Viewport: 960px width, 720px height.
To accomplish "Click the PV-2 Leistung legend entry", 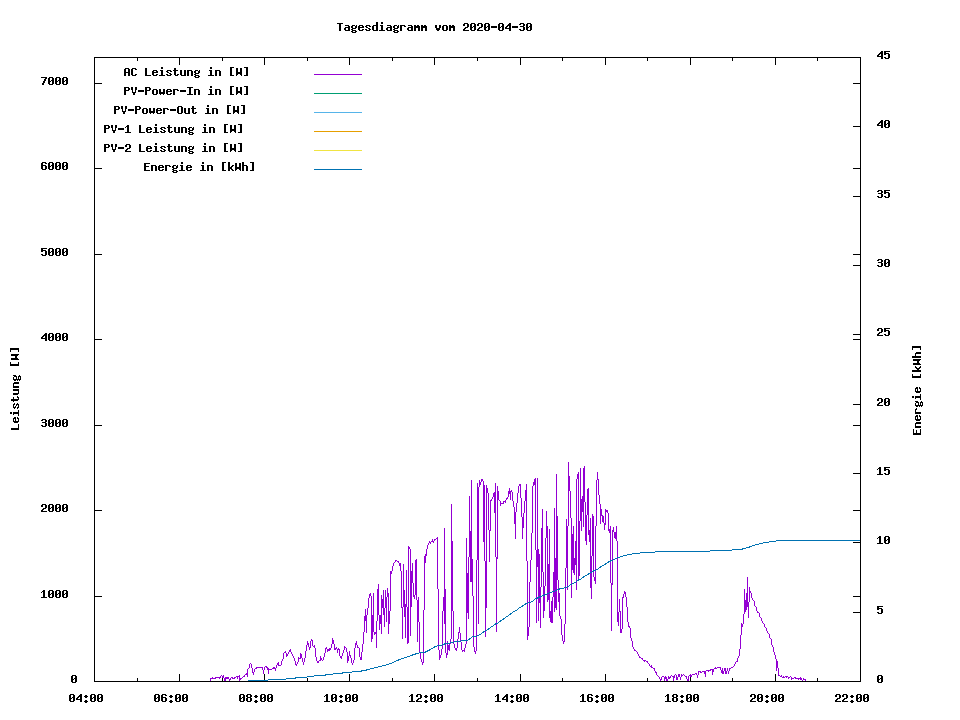I will click(x=173, y=148).
